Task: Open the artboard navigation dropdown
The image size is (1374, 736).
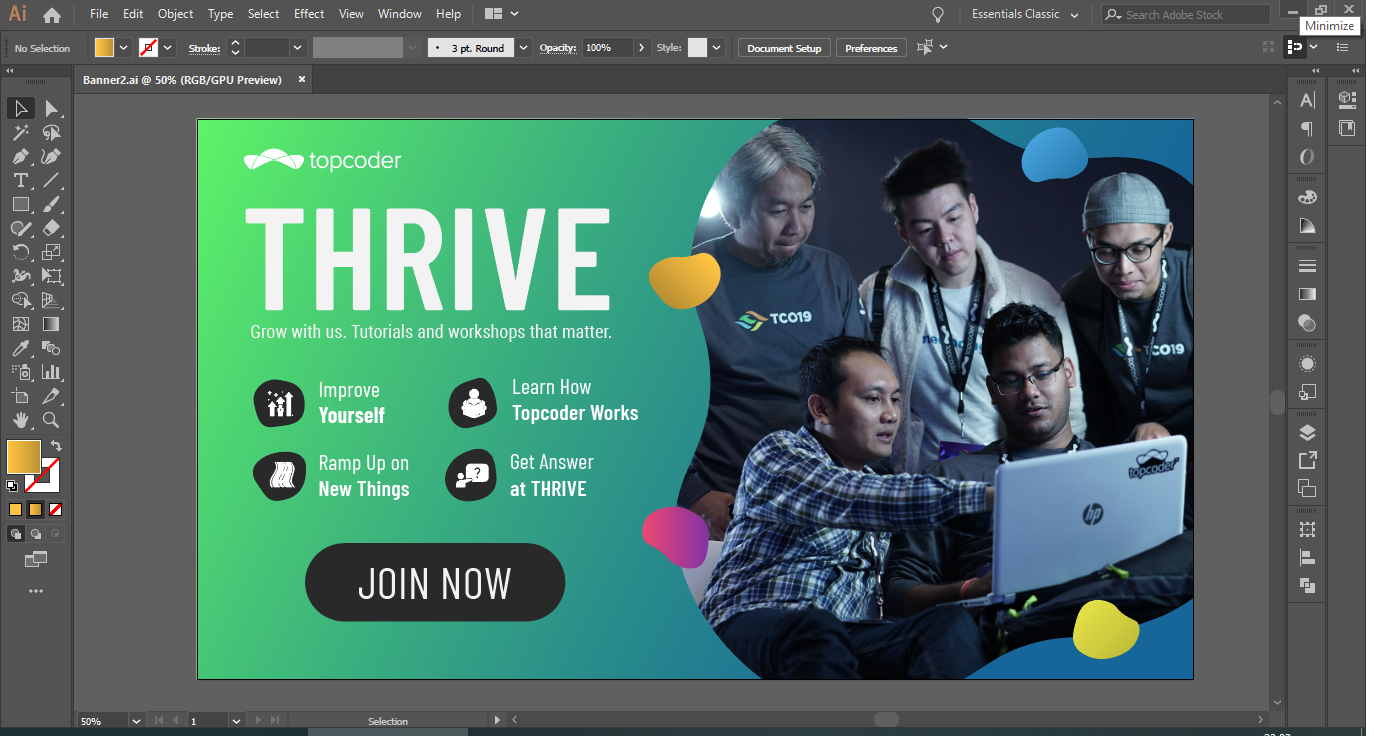Action: pyautogui.click(x=236, y=720)
